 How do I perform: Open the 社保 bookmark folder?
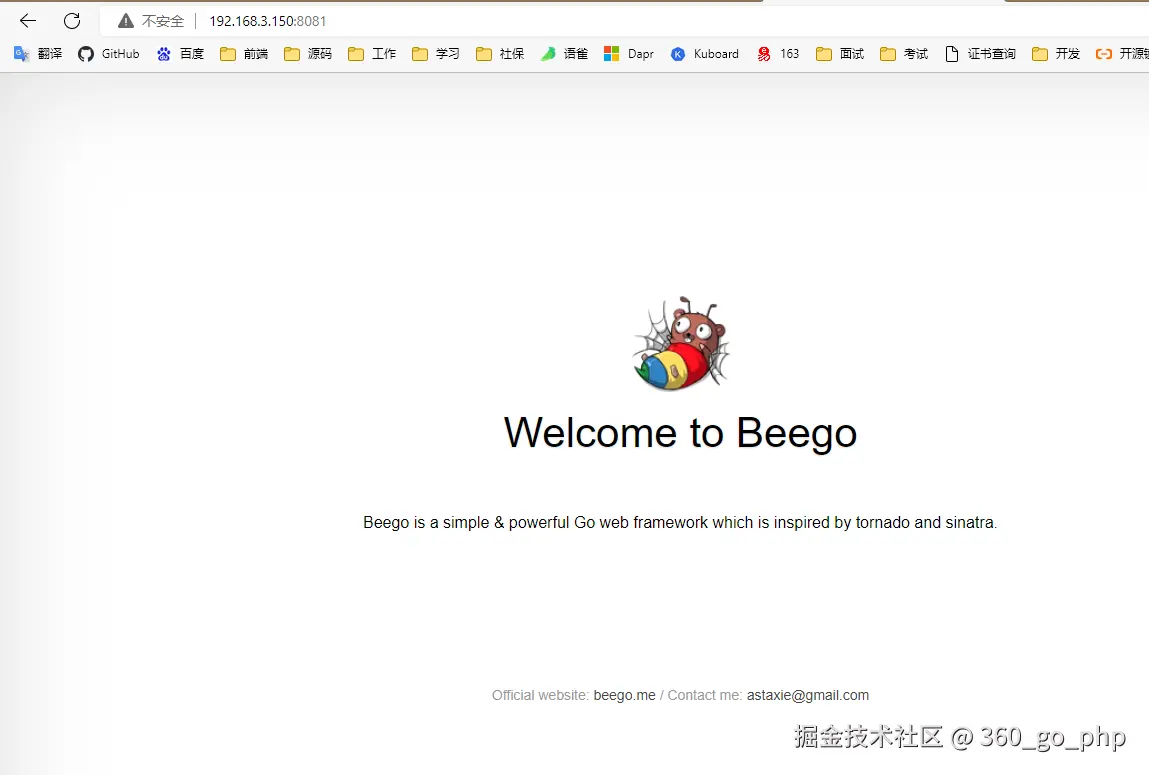(500, 53)
